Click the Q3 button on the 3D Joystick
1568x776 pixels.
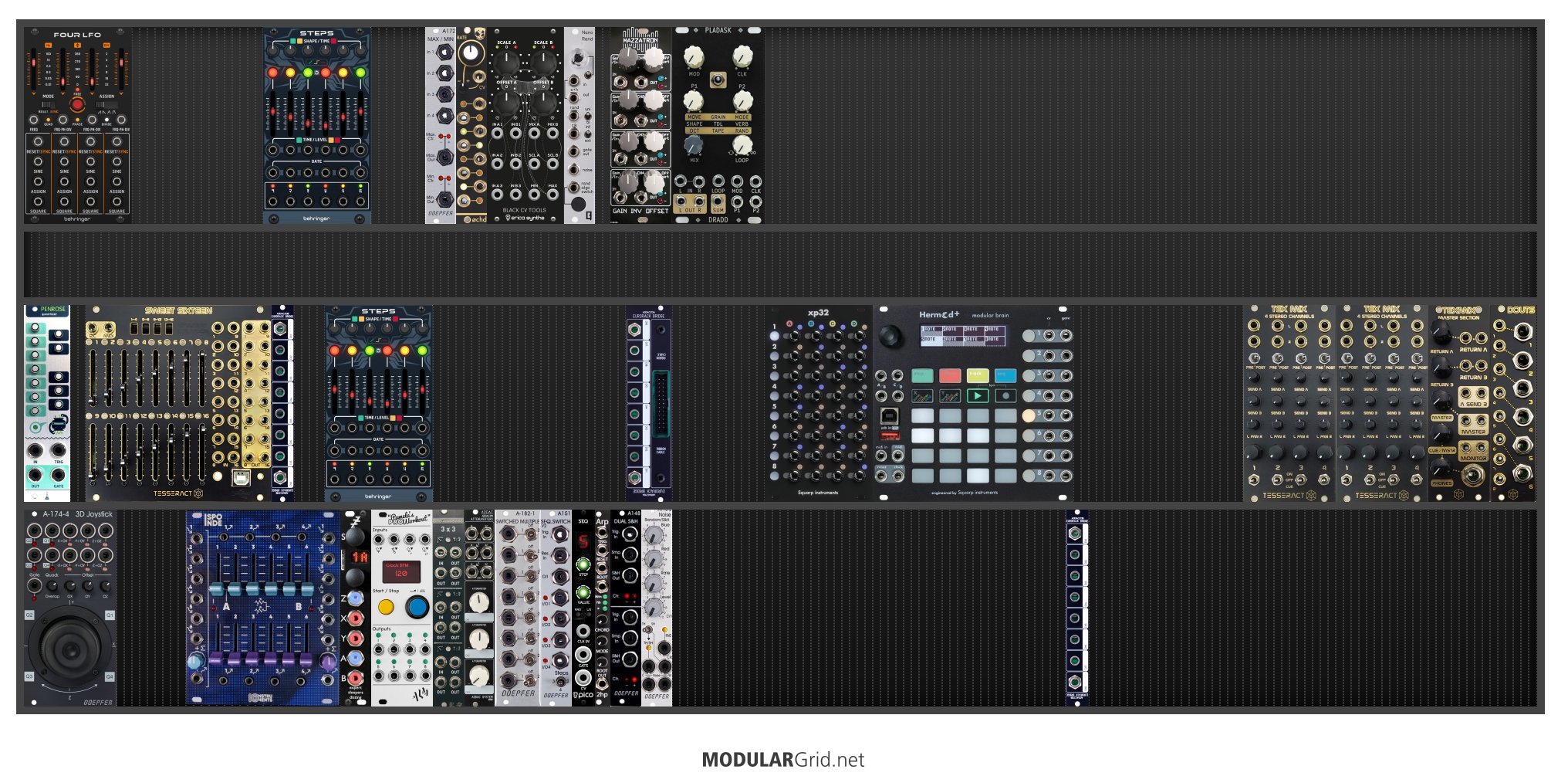coord(30,676)
